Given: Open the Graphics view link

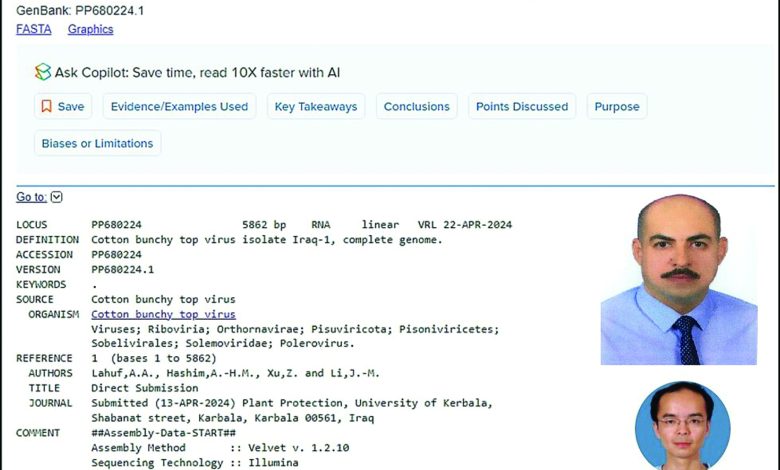Looking at the screenshot, I should [90, 29].
